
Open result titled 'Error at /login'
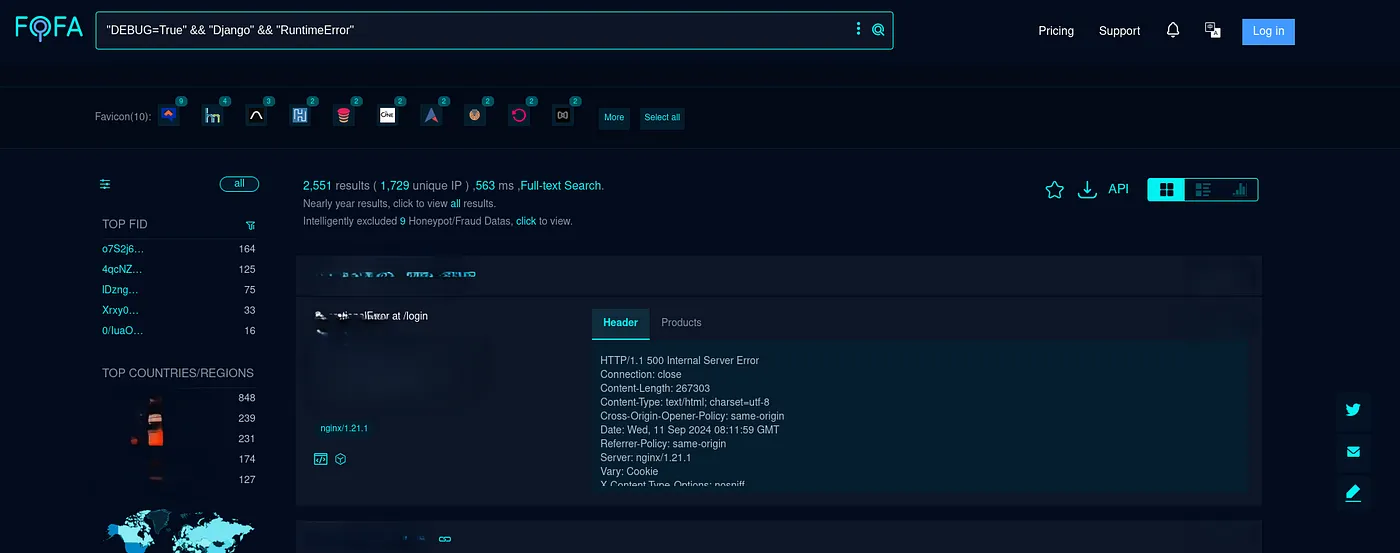pos(372,316)
